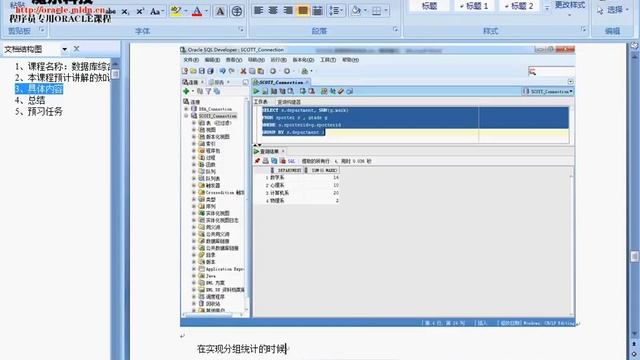Jump to heading 2、本课程预计讲解的知识

(x=62, y=78)
